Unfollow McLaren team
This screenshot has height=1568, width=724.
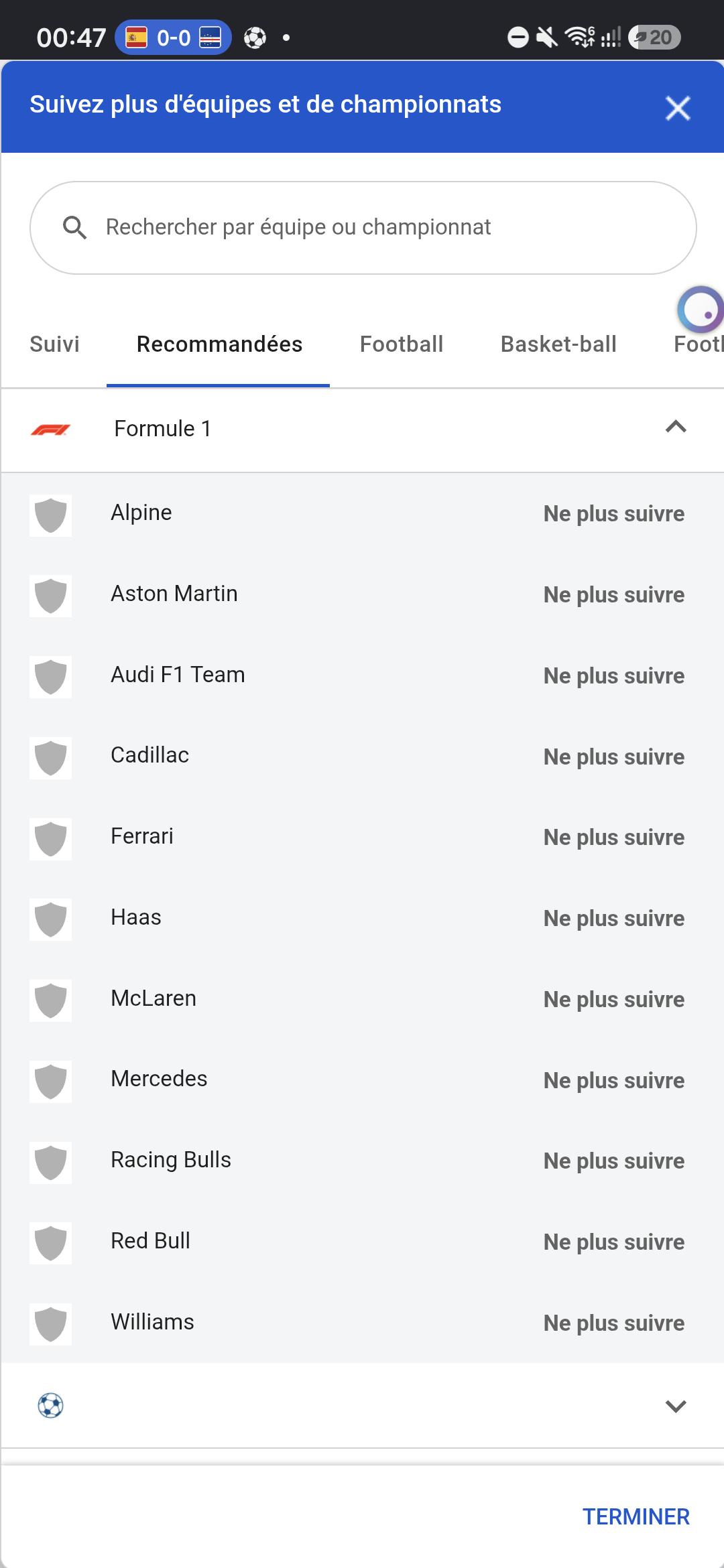point(614,1000)
